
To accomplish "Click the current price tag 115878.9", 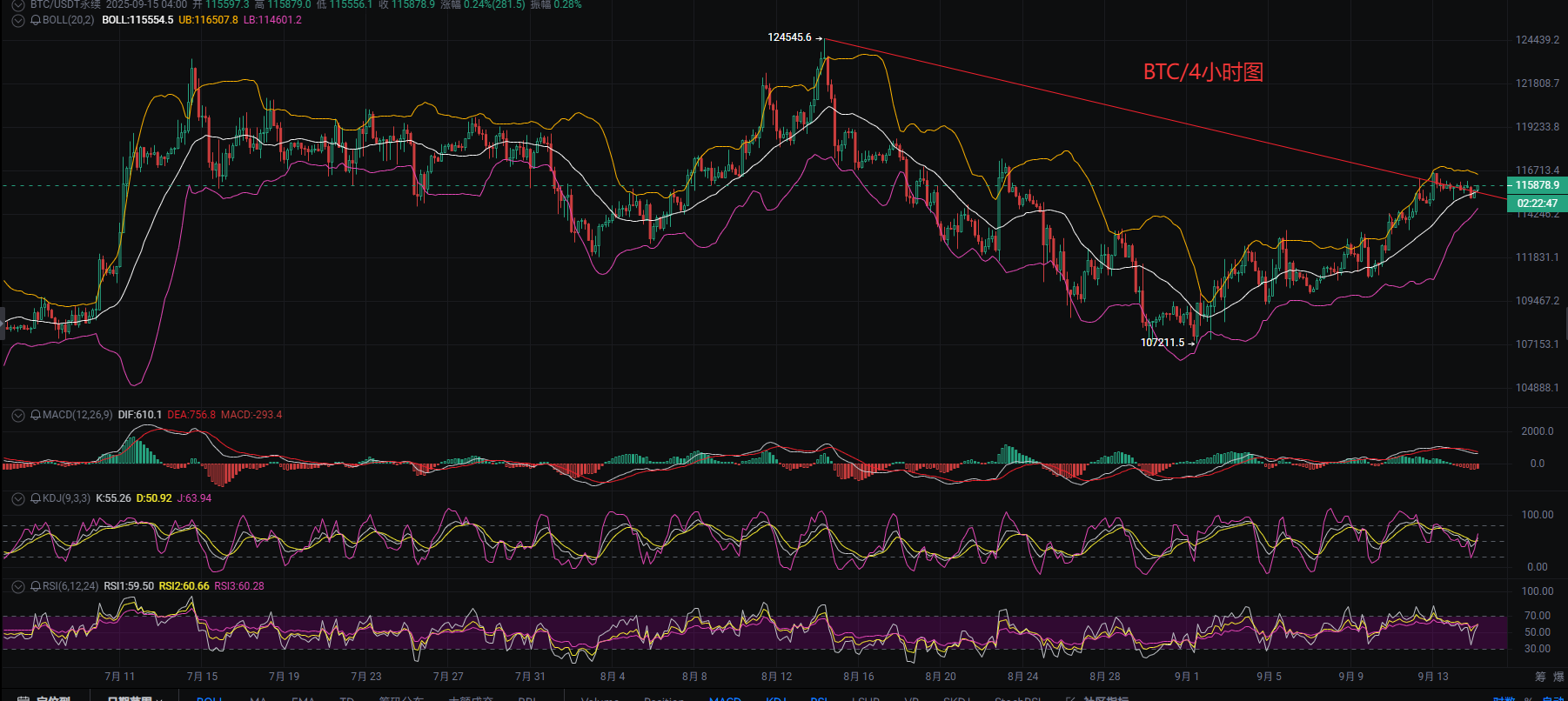I will click(1537, 184).
